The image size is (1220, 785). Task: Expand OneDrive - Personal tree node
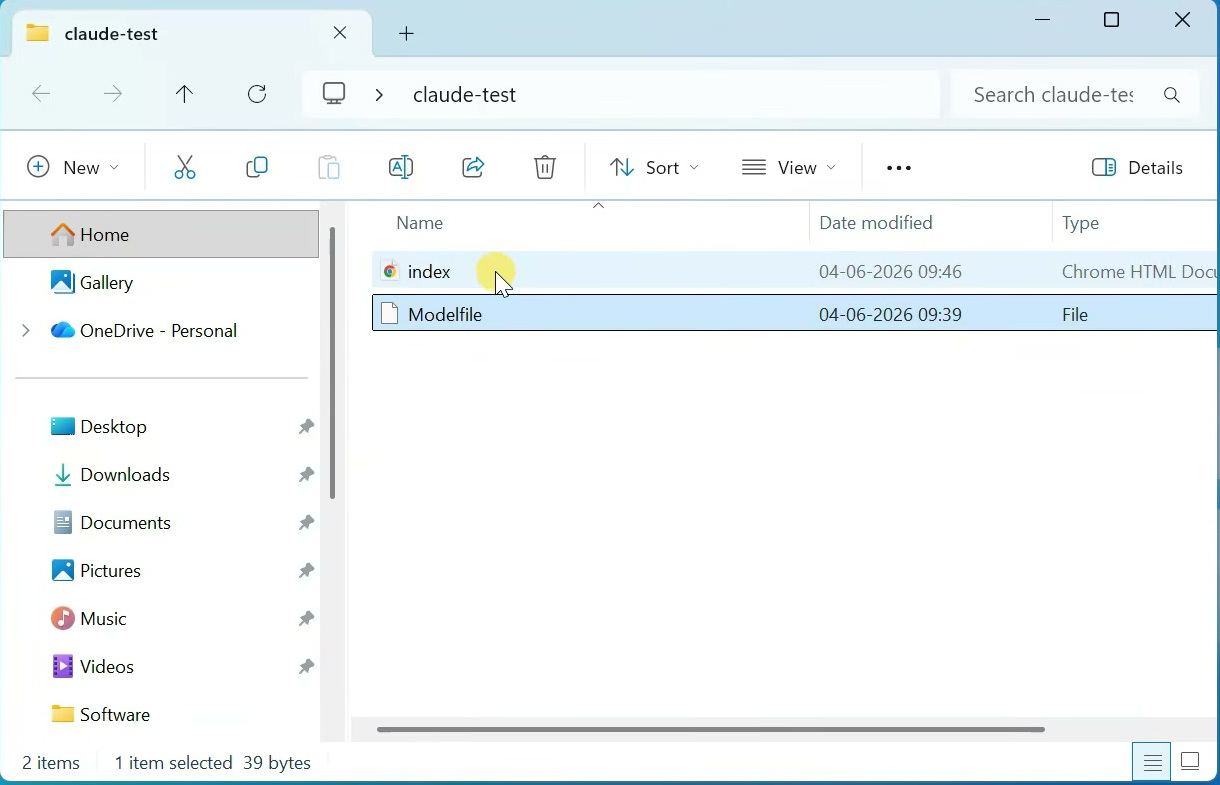click(x=26, y=331)
